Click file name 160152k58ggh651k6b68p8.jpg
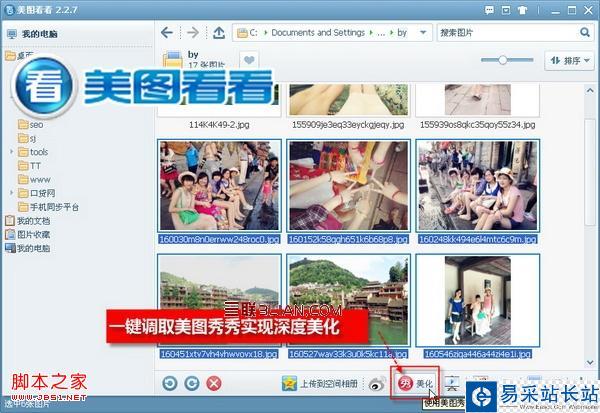Image resolution: width=600 pixels, height=413 pixels. (349, 240)
